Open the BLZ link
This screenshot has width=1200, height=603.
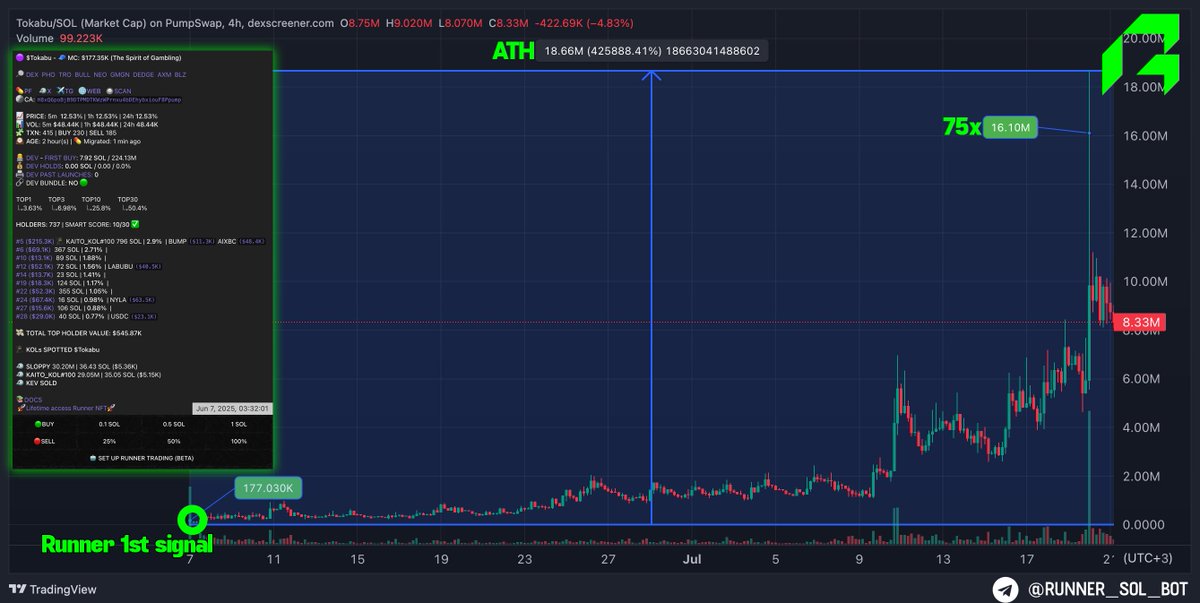coord(180,75)
